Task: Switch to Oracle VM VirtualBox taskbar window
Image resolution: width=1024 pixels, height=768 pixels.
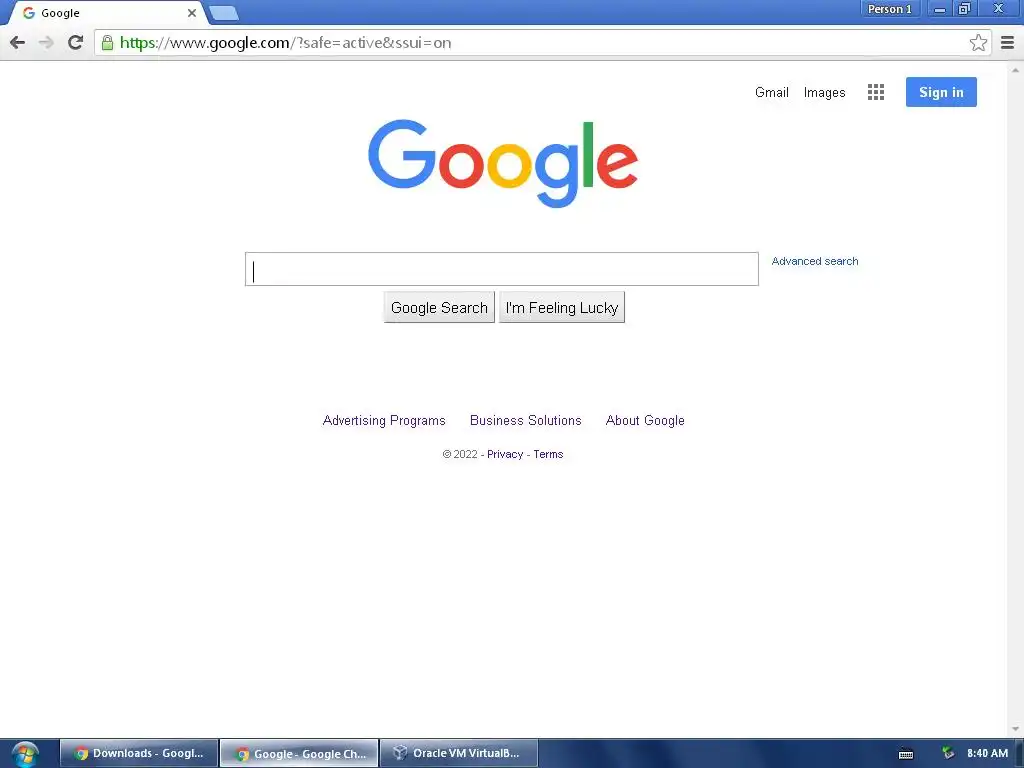Action: point(458,754)
